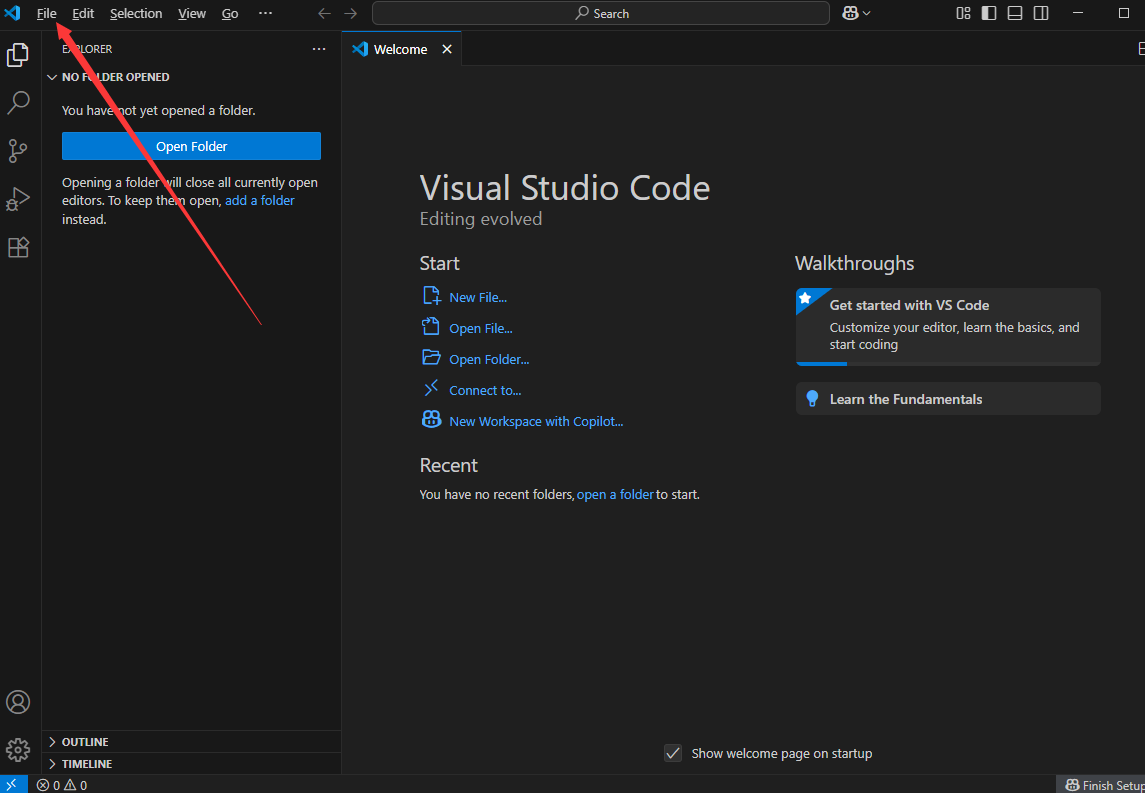Image resolution: width=1145 pixels, height=793 pixels.
Task: Toggle the primary side bar visibility
Action: pyautogui.click(x=989, y=13)
